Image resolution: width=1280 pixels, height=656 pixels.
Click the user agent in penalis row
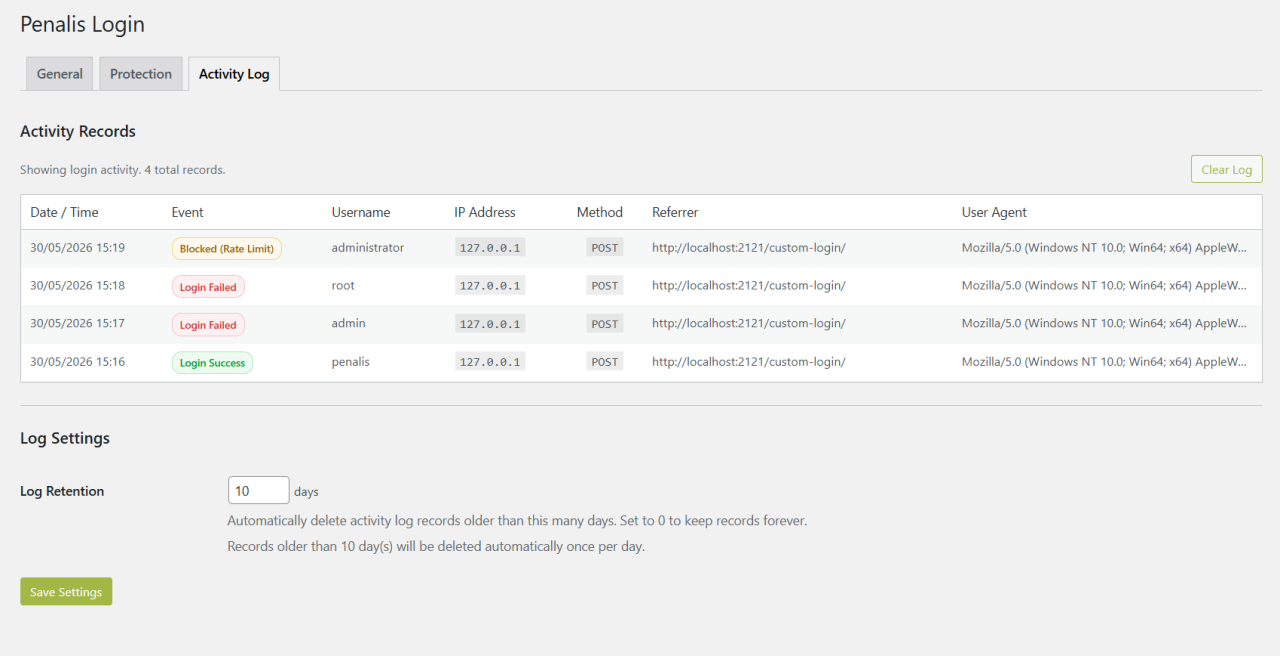tap(1105, 361)
